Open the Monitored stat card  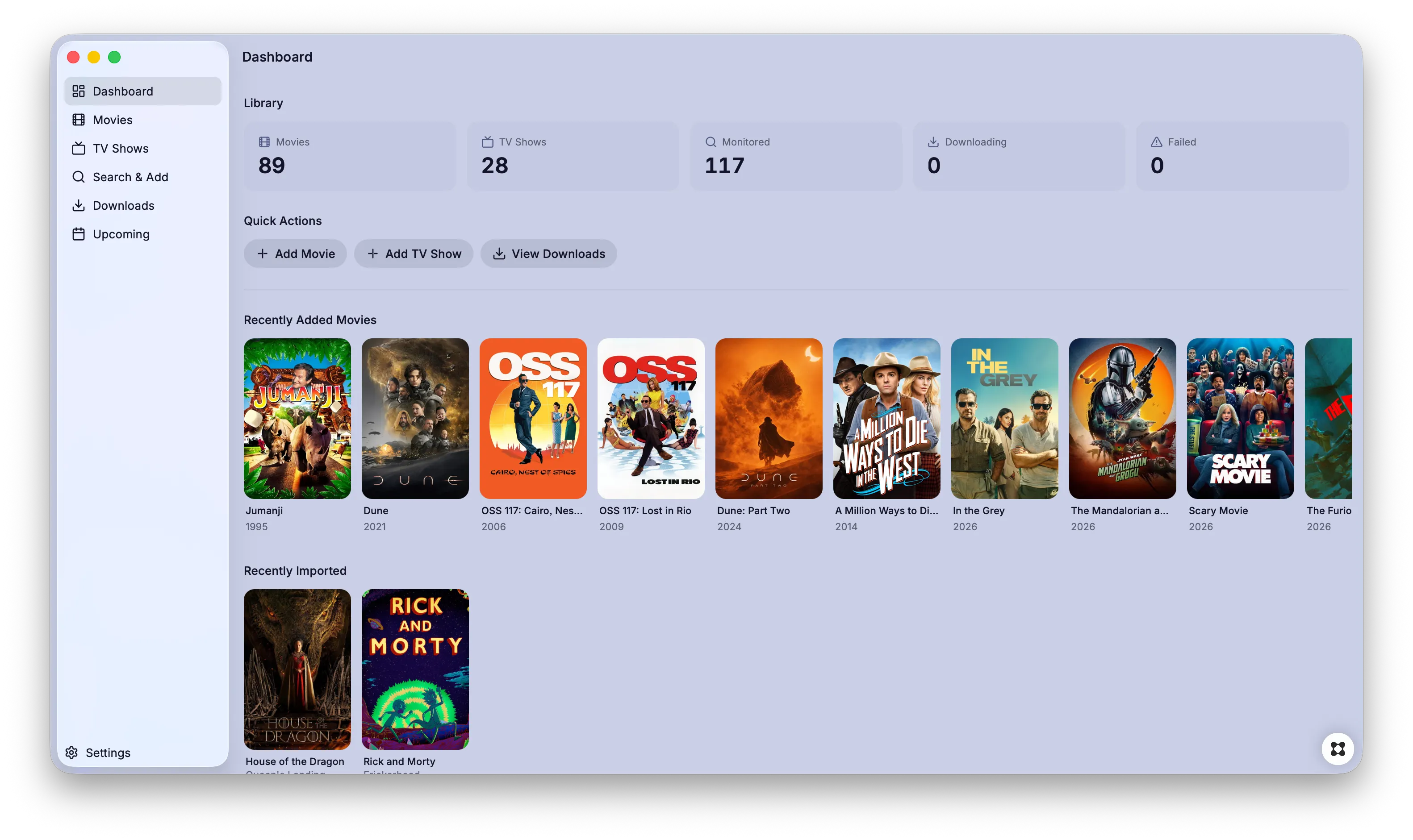click(x=796, y=156)
